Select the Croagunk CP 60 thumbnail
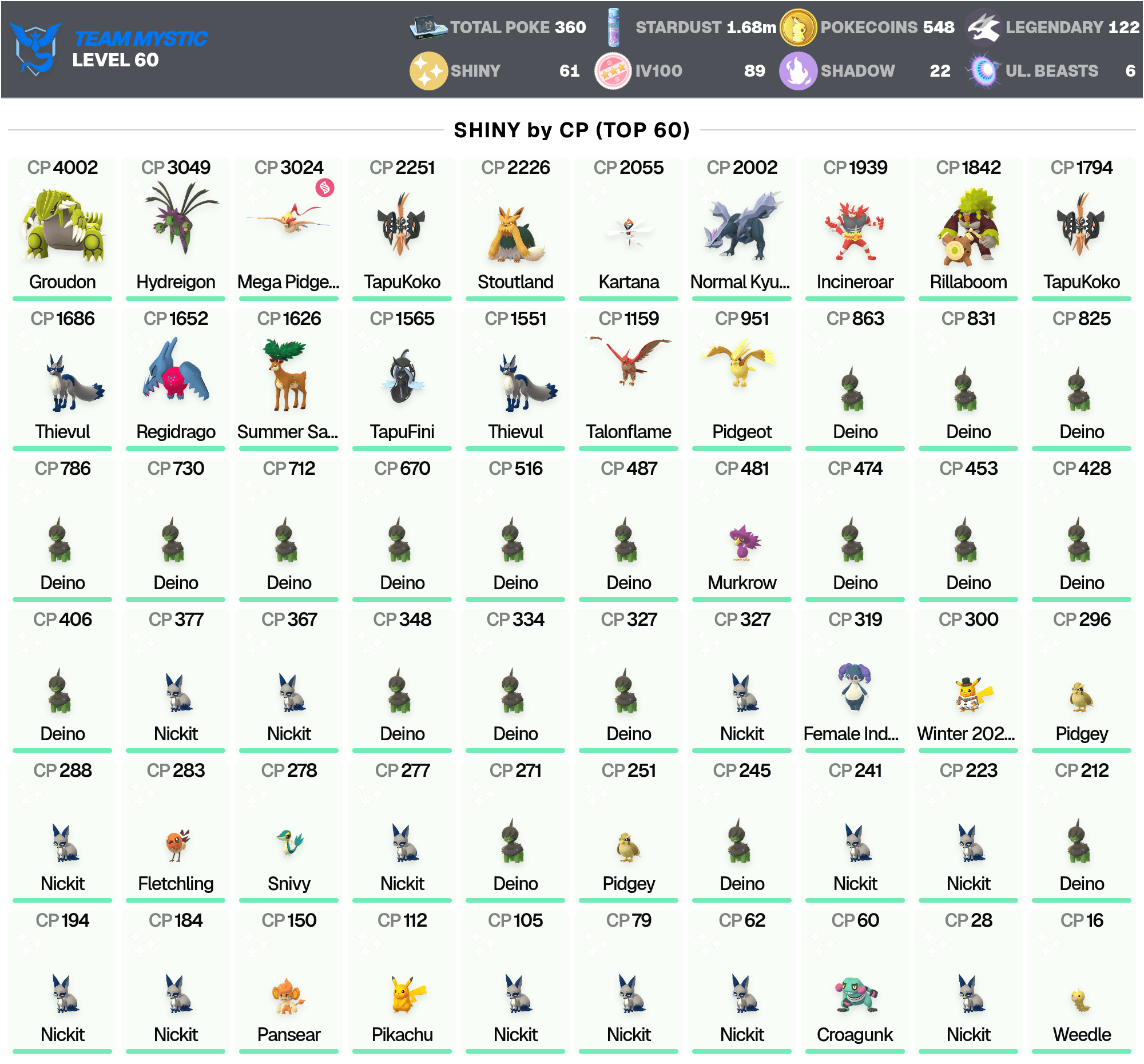Viewport: 1144px width, 1064px height. (856, 994)
